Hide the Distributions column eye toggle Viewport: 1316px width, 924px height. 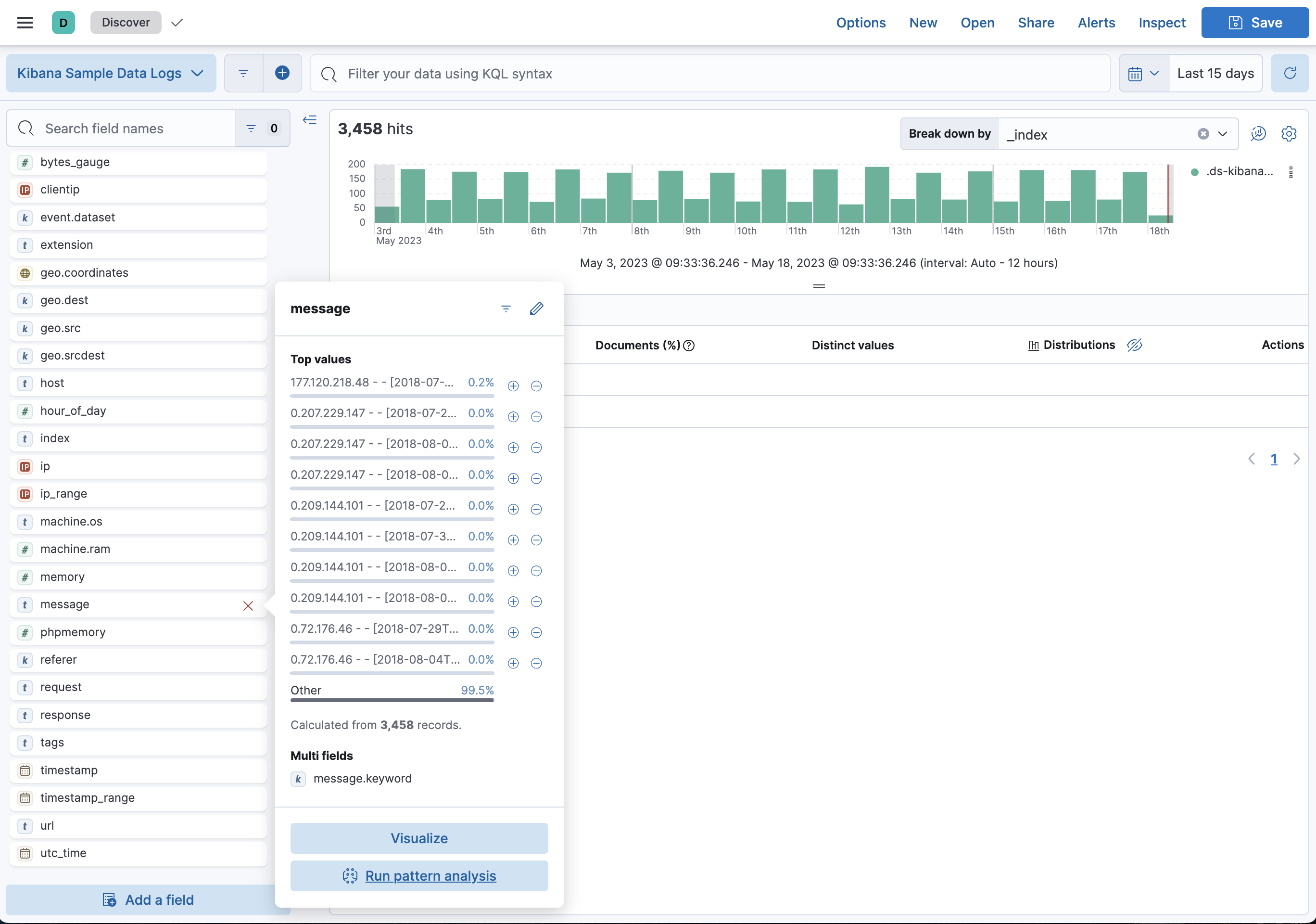point(1134,345)
